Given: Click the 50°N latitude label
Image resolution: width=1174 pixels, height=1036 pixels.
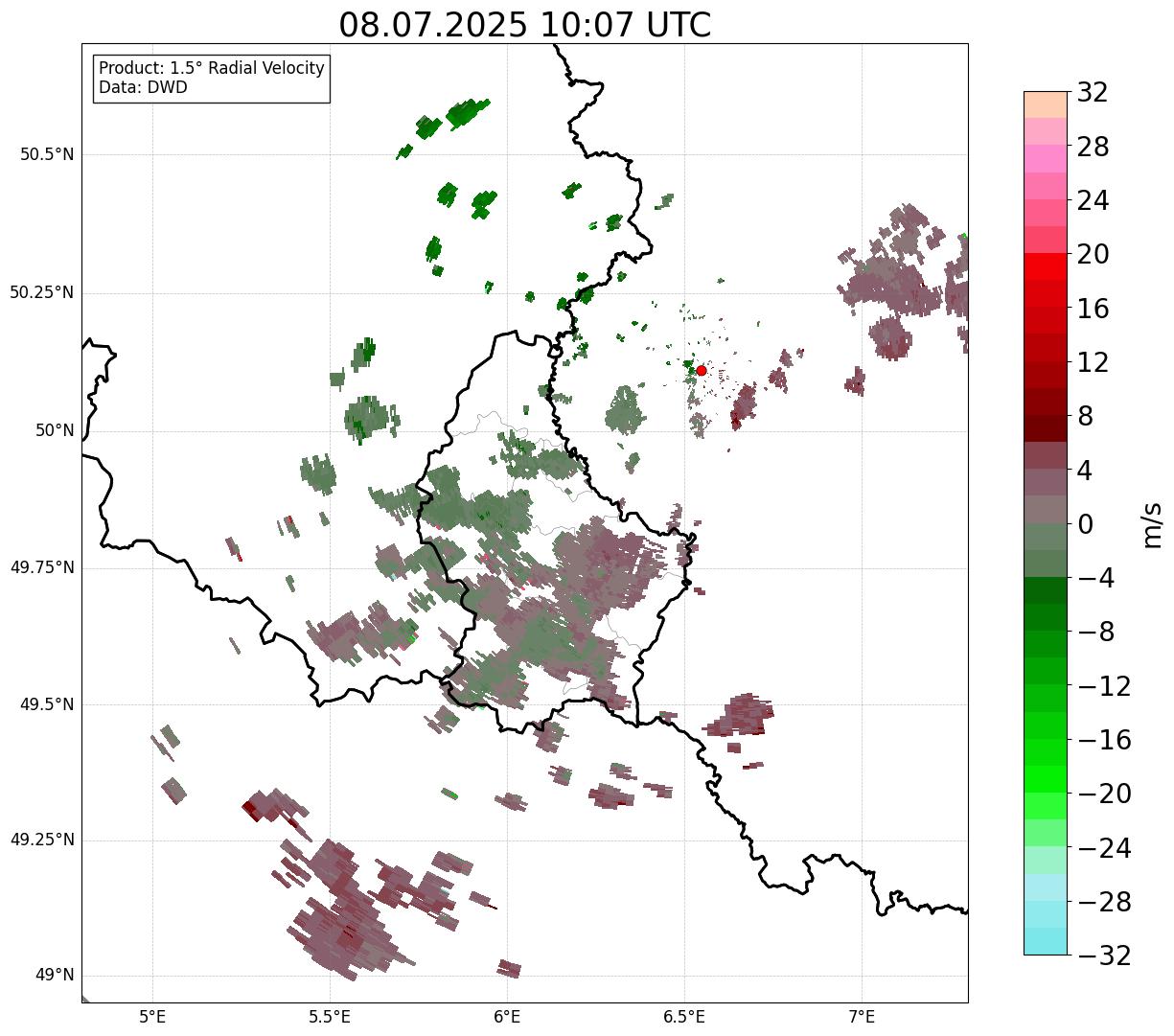Looking at the screenshot, I should [x=55, y=430].
